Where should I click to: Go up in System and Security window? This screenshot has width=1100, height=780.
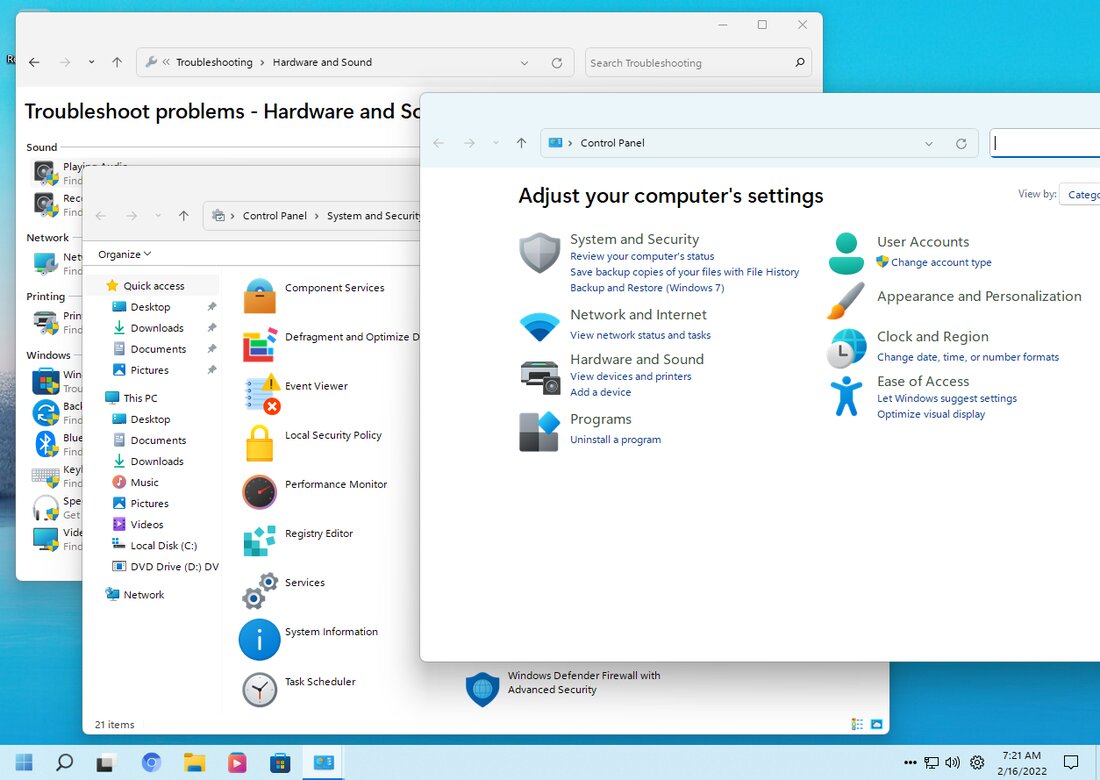coord(184,216)
